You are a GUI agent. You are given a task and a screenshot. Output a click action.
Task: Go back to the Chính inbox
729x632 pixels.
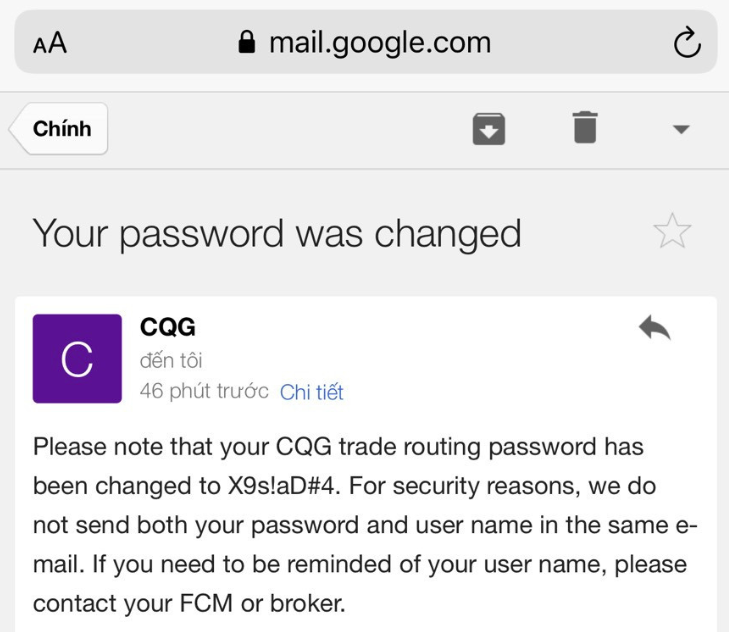(x=60, y=129)
